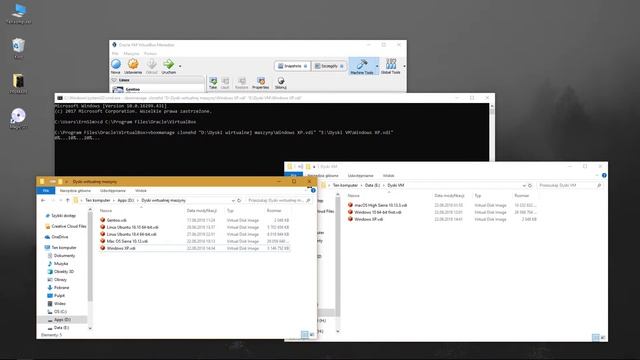
Task: Open Obiekty 3D in the navigation pane
Action: (x=64, y=271)
